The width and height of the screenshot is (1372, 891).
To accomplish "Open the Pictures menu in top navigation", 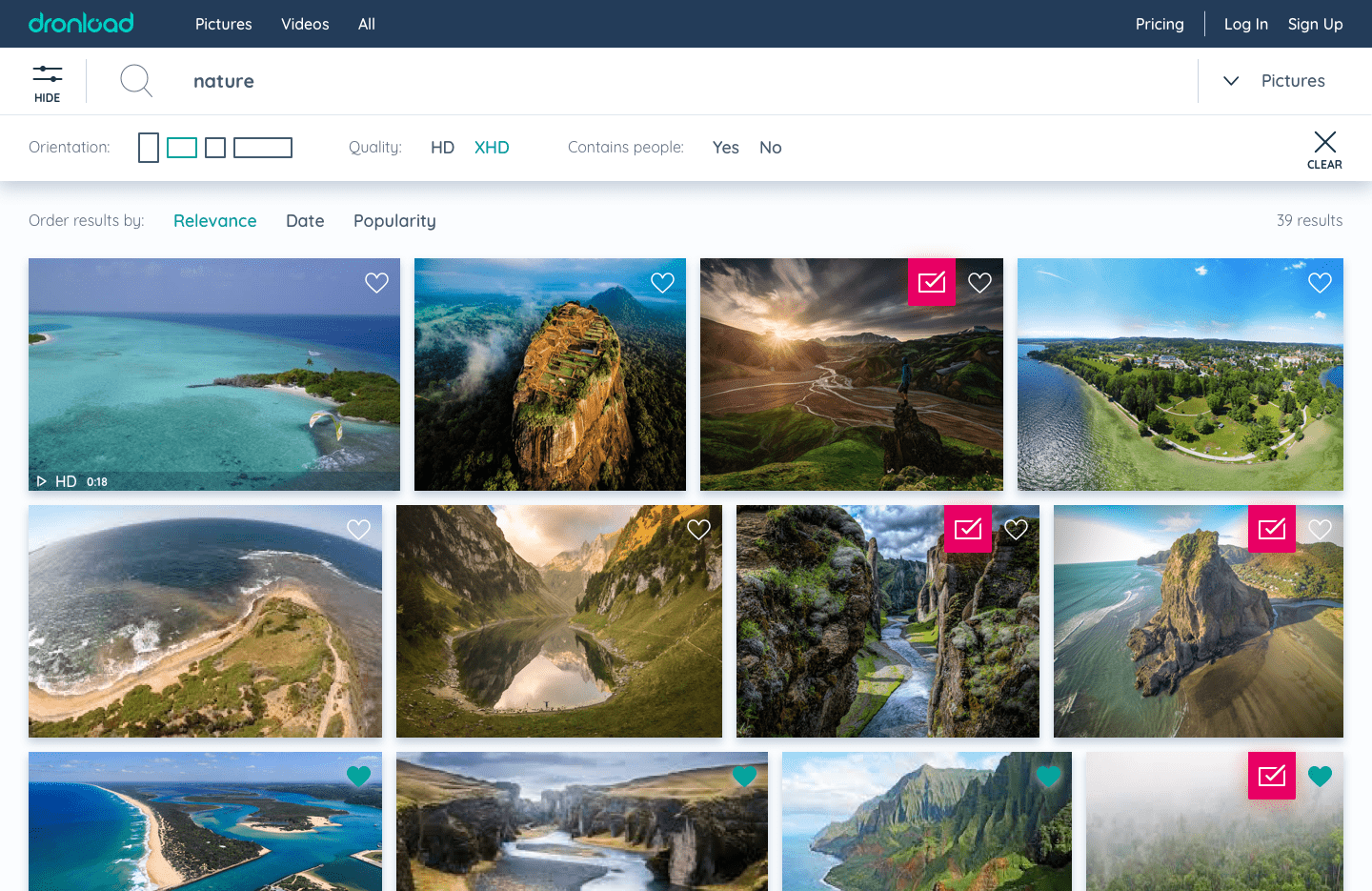I will pos(224,24).
